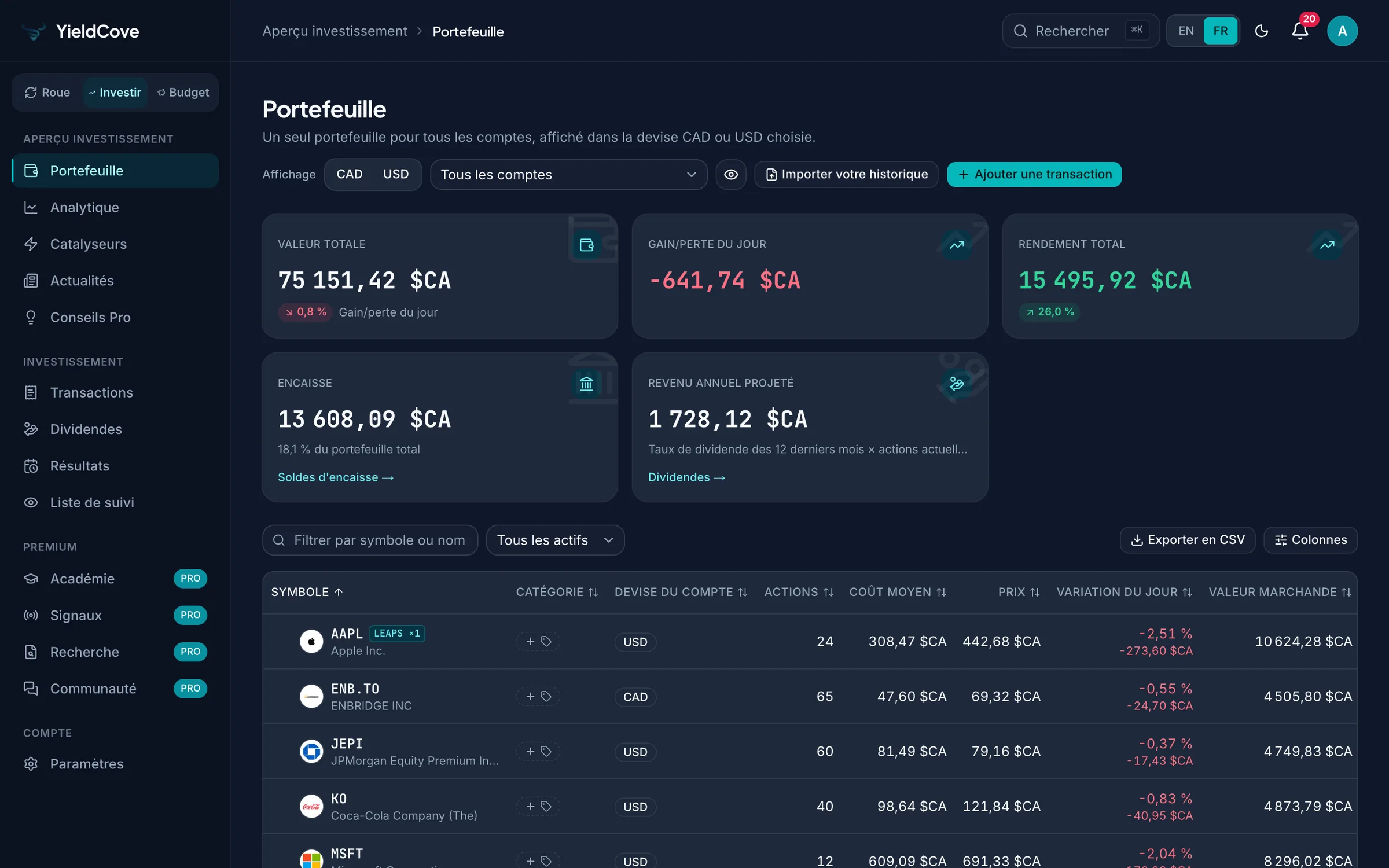This screenshot has height=868, width=1389.
Task: Follow the Soldes d'encaisse link
Action: (x=336, y=477)
